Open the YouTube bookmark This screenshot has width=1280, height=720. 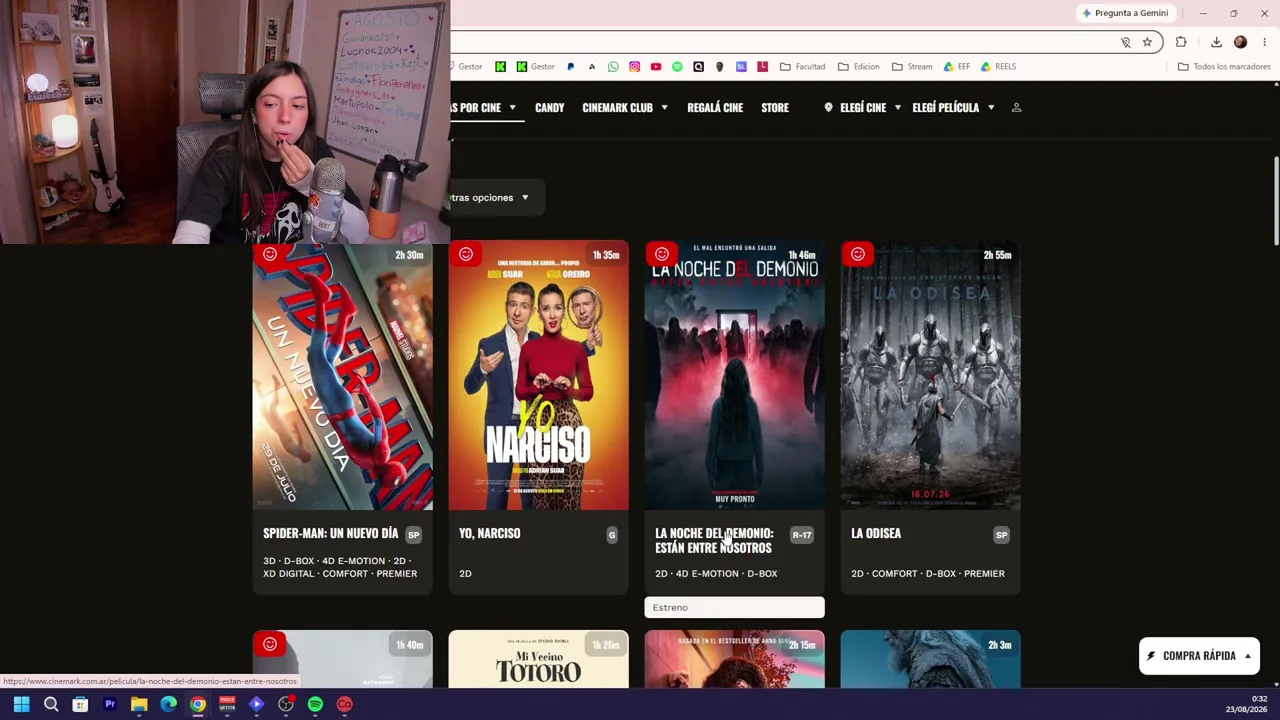pyautogui.click(x=656, y=67)
